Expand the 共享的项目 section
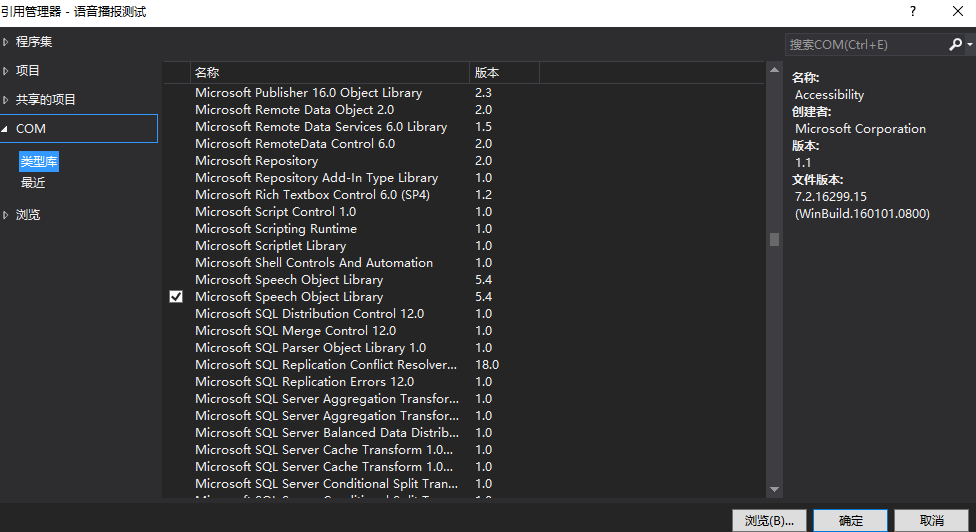Viewport: 976px width, 532px height. click(6, 100)
